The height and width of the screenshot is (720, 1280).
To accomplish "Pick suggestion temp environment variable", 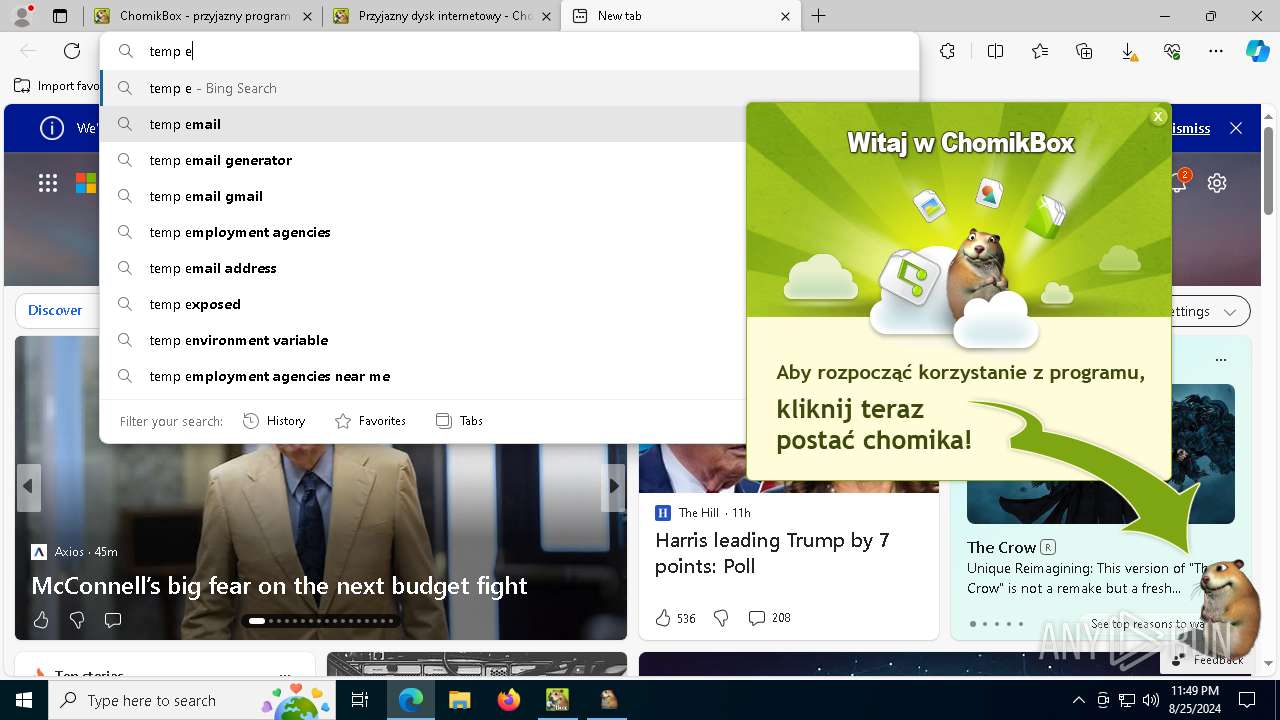I will click(423, 340).
